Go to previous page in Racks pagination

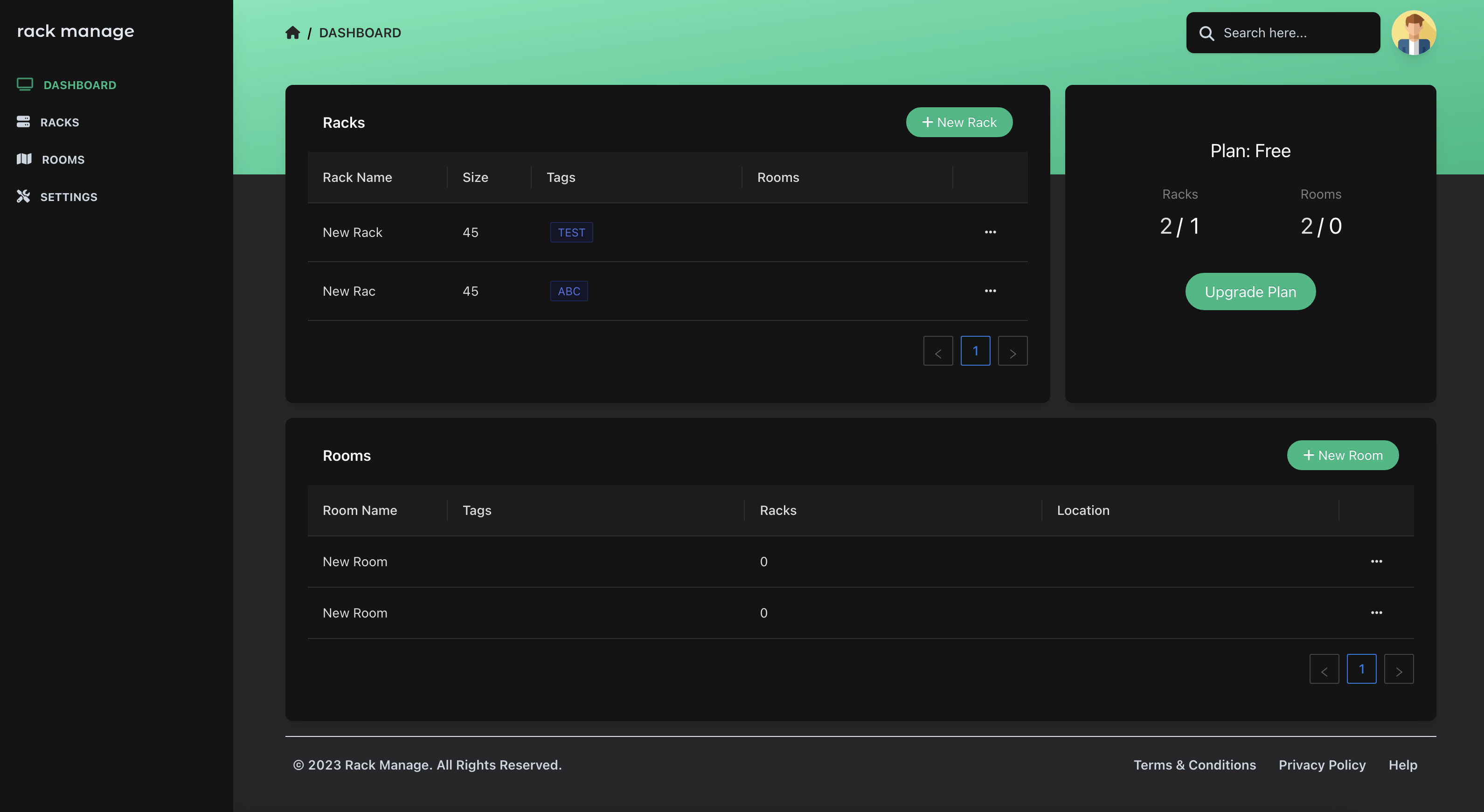938,351
